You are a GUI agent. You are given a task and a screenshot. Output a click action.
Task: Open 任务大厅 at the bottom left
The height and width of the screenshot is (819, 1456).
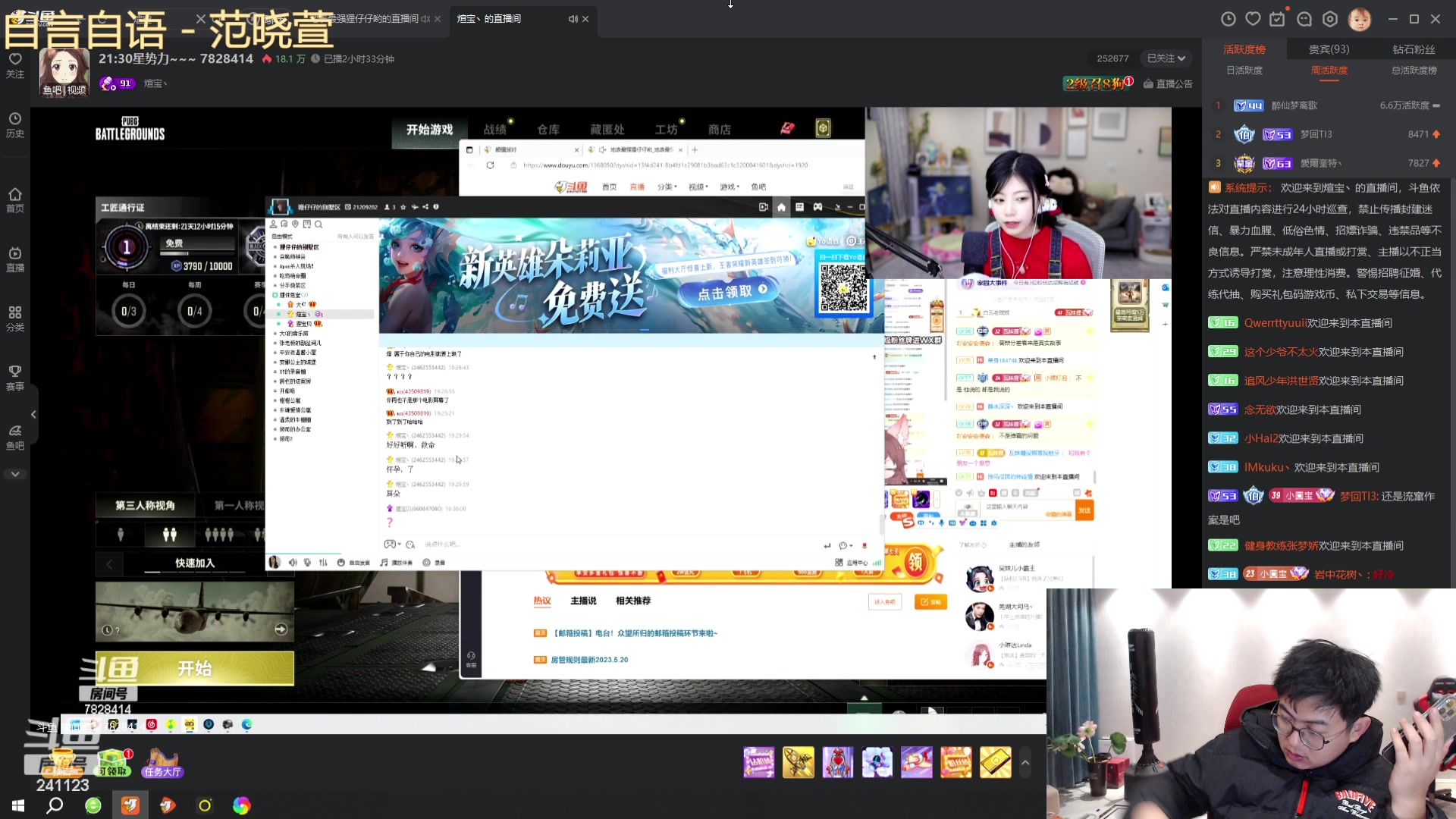coord(162,771)
